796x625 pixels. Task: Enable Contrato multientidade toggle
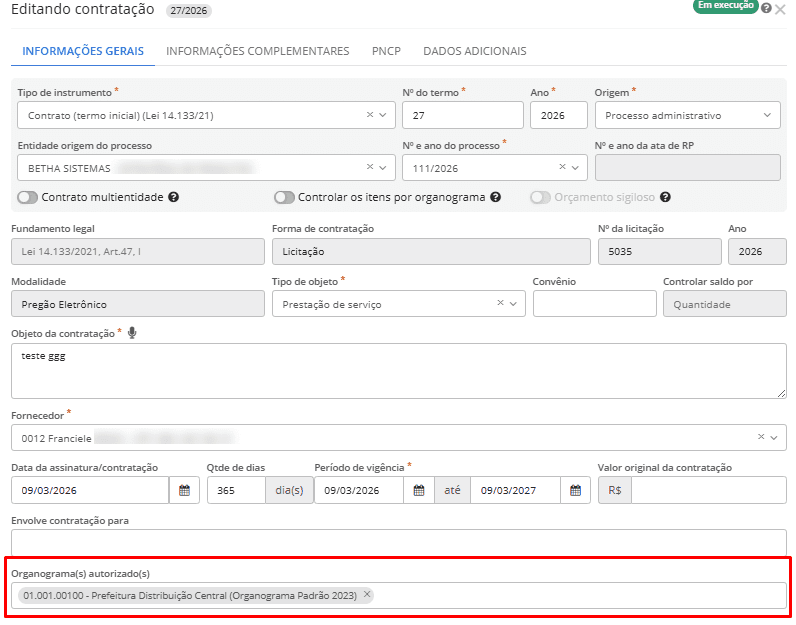(x=28, y=198)
